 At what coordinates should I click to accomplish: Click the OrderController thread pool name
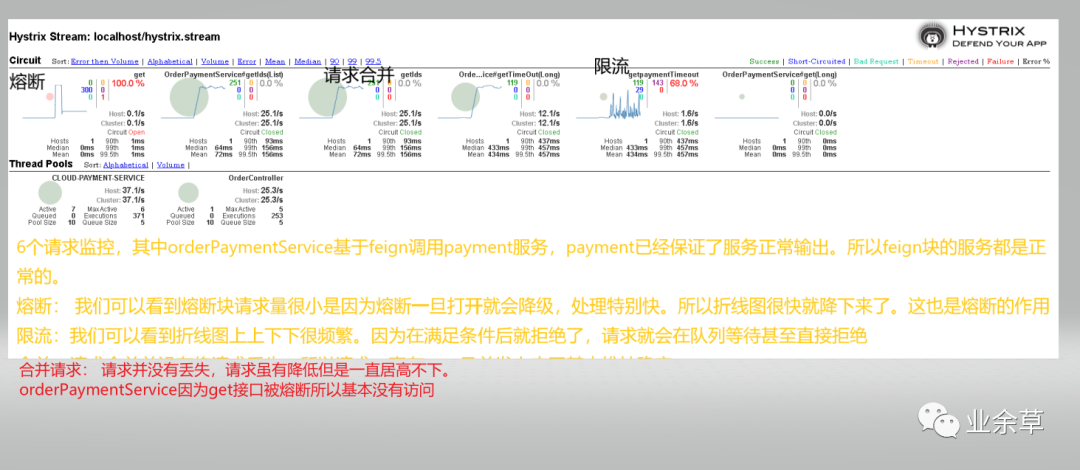[x=256, y=178]
